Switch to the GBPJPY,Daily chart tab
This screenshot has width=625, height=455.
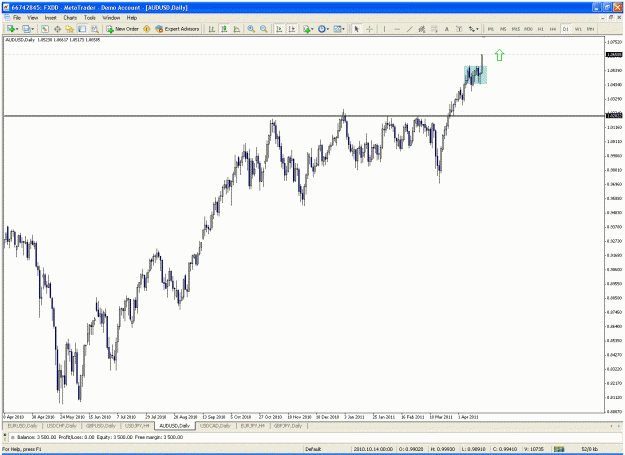point(288,426)
